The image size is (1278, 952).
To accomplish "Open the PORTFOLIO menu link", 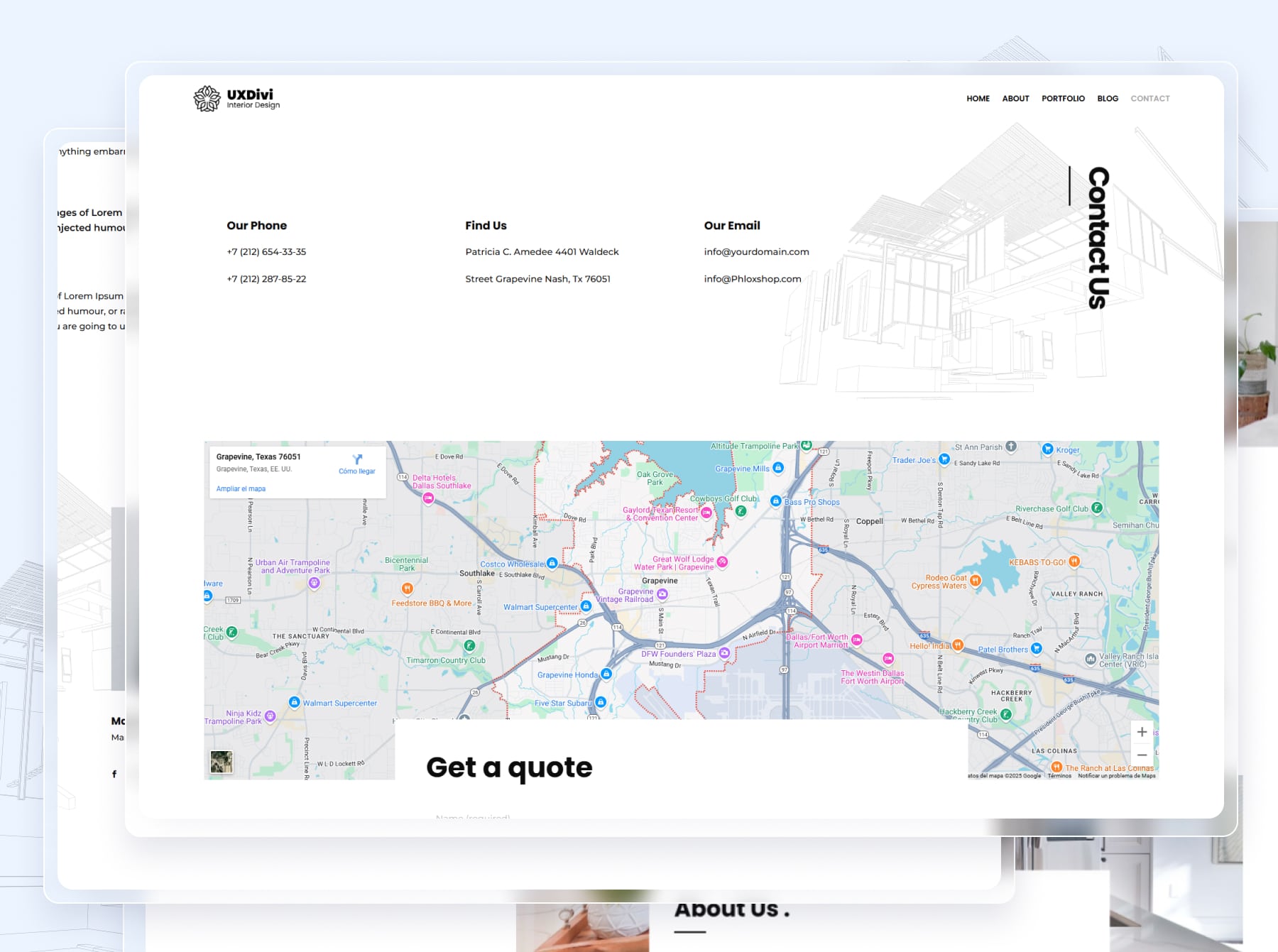I will 1063,99.
